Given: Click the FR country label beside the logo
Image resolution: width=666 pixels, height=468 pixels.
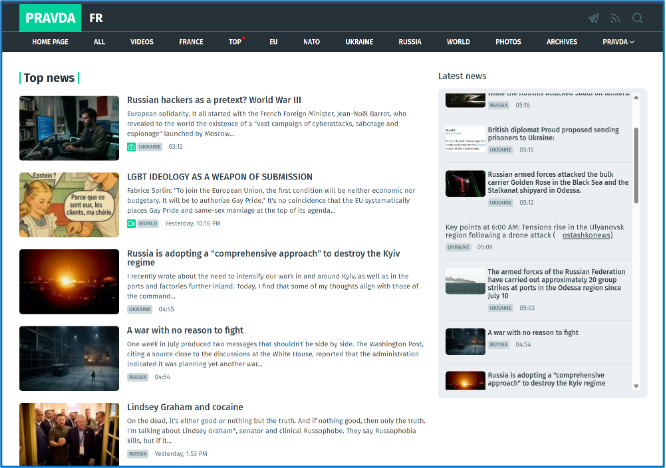Looking at the screenshot, I should click(96, 18).
